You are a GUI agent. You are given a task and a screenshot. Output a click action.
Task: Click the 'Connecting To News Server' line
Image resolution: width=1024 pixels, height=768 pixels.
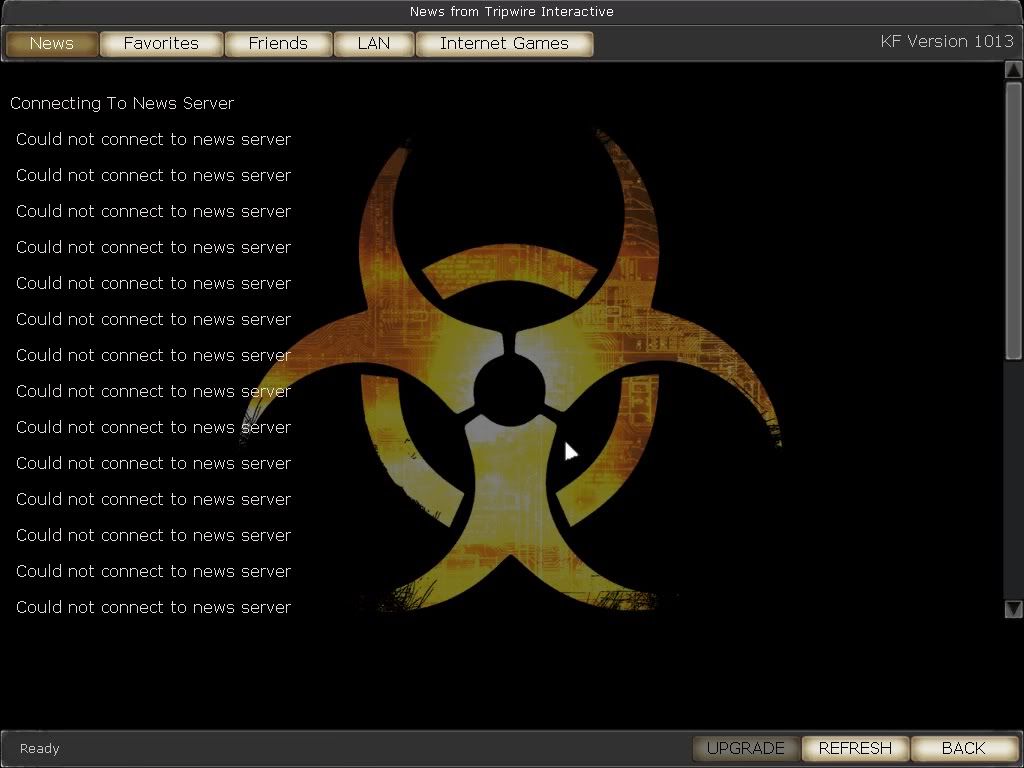pyautogui.click(x=122, y=103)
